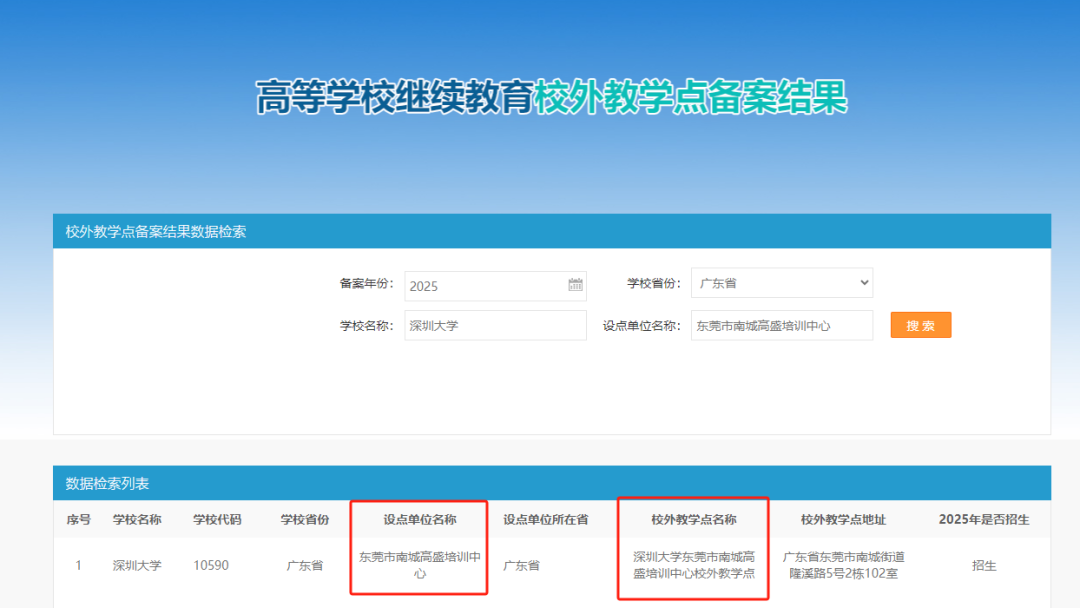Viewport: 1080px width, 608px height.
Task: Click the 数据检索列表 panel header
Action: coord(108,484)
